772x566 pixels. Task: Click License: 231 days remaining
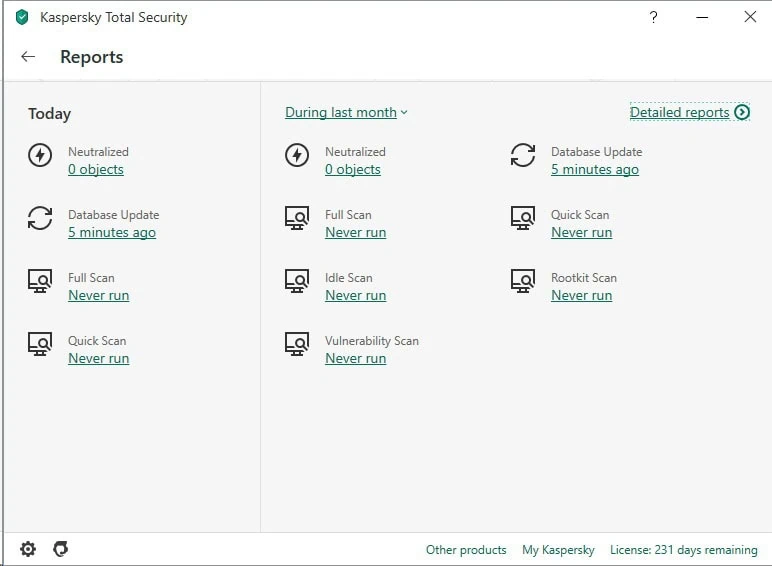[683, 550]
